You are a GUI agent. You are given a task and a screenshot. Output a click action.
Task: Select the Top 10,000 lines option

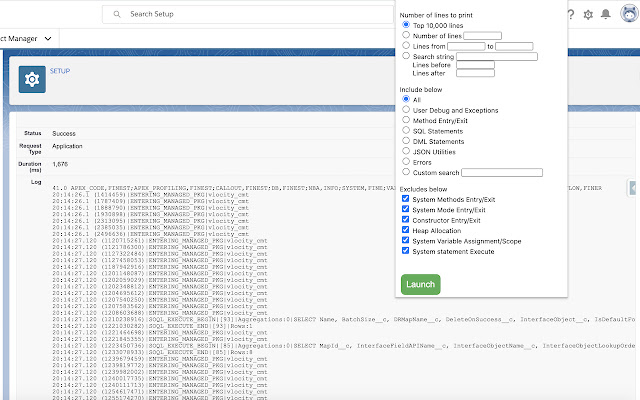click(x=405, y=25)
